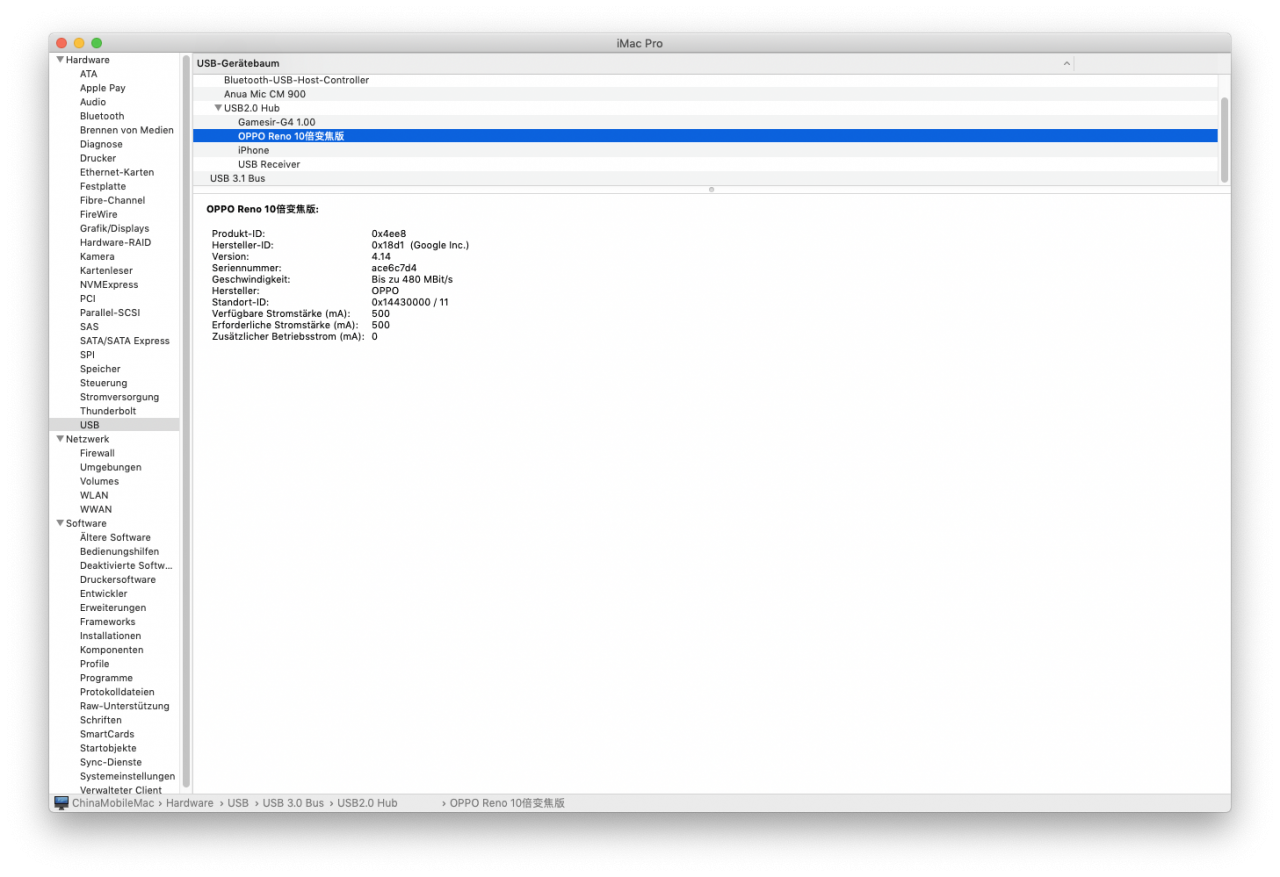The height and width of the screenshot is (877, 1280).
Task: Click the sidebar vertical scrollbar
Action: click(x=186, y=420)
